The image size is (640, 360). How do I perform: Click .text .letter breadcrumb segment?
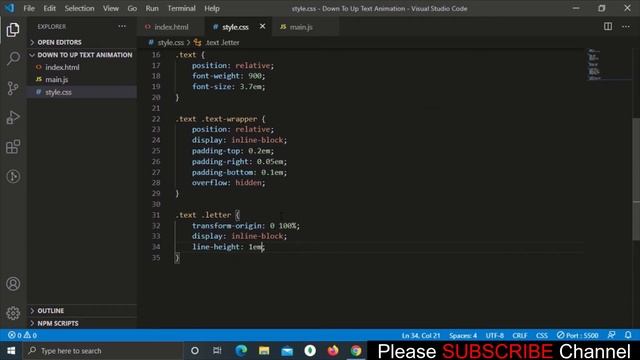(x=222, y=42)
